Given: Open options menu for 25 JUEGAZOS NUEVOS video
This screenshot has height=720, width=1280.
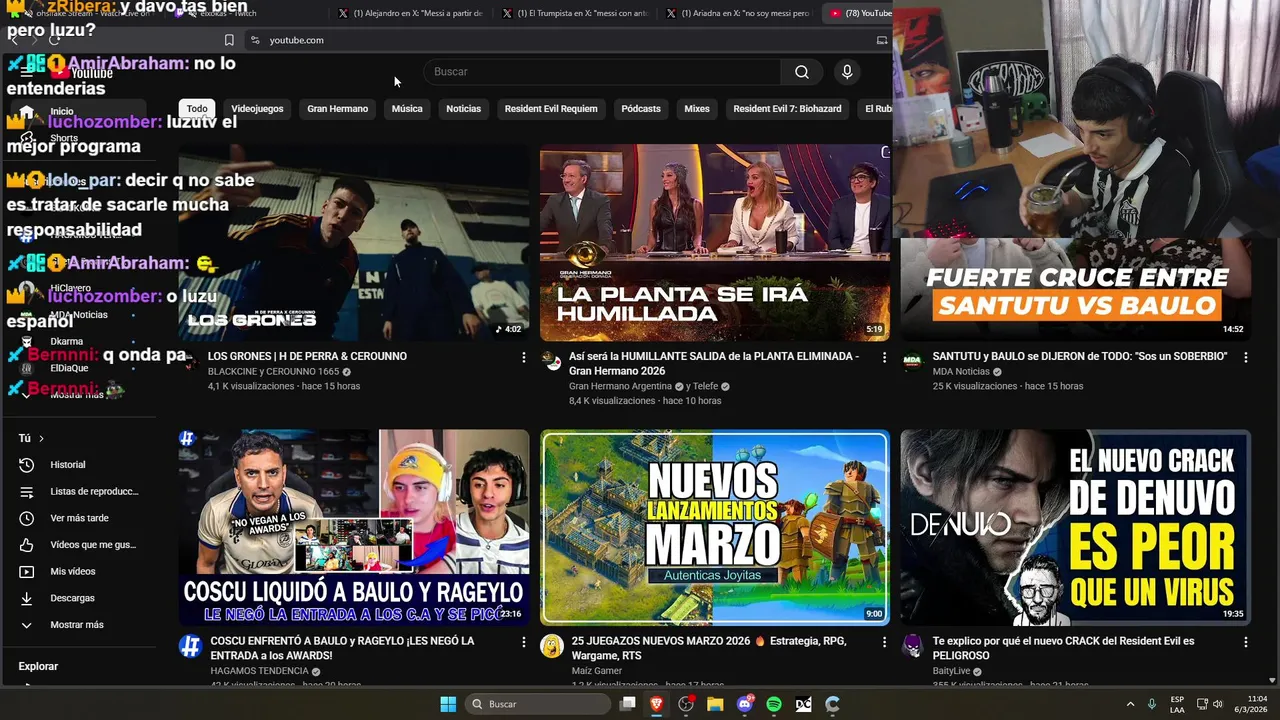Looking at the screenshot, I should pos(883,642).
